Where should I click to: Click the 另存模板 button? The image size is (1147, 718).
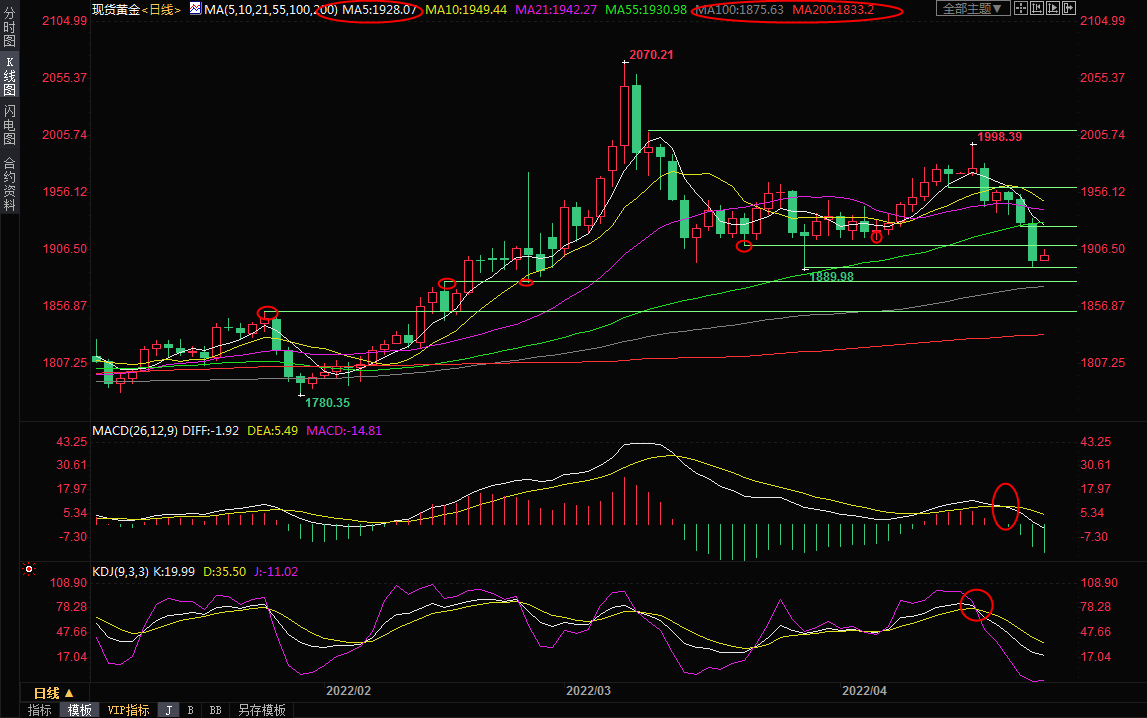pos(261,710)
